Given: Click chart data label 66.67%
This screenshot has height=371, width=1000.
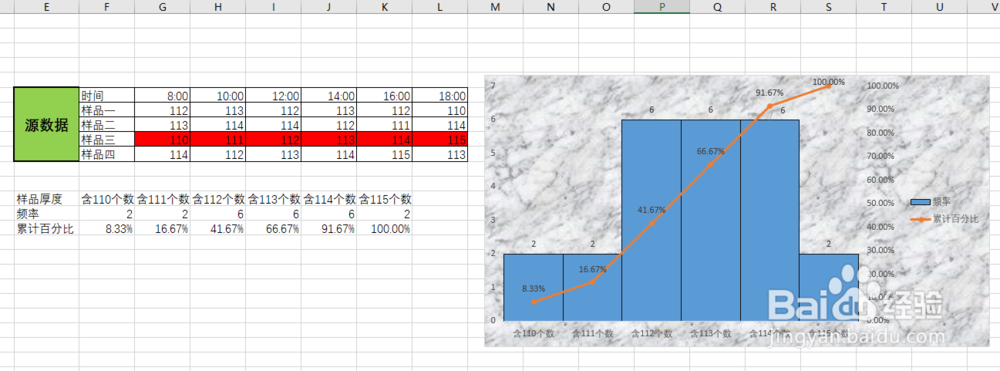Looking at the screenshot, I should pyautogui.click(x=710, y=152).
